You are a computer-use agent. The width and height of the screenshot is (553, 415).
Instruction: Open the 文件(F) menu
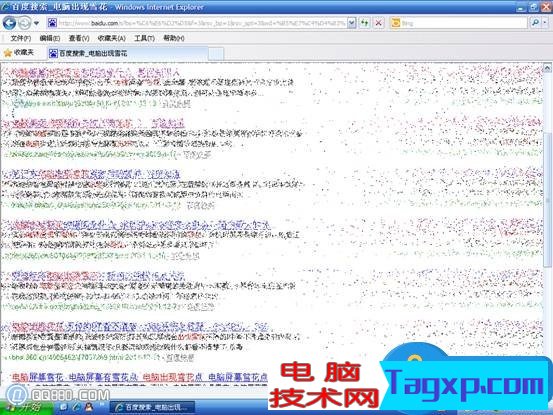(21, 38)
